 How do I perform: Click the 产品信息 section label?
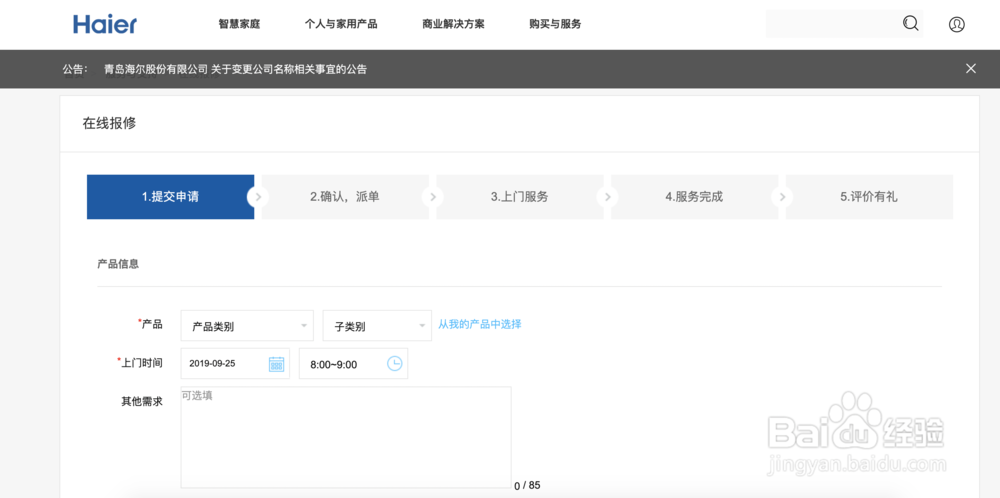pos(118,263)
